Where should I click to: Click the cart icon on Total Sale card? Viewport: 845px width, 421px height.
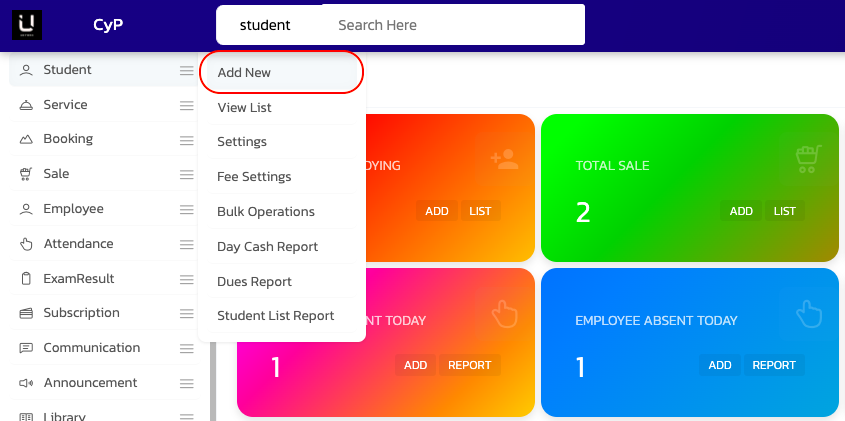pos(807,158)
